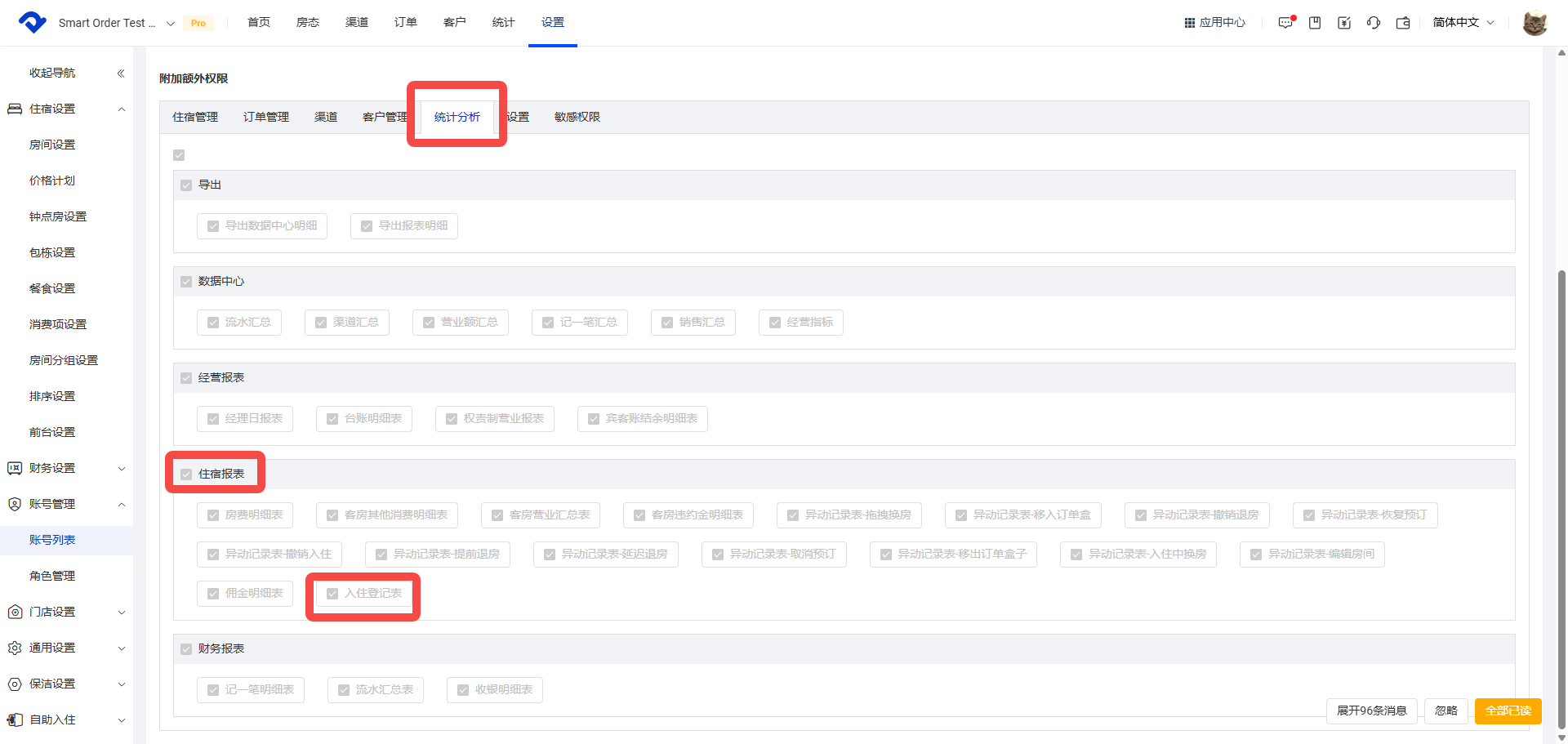1568x744 pixels.
Task: Collapse navigation with double-chevron icon
Action: (x=121, y=74)
